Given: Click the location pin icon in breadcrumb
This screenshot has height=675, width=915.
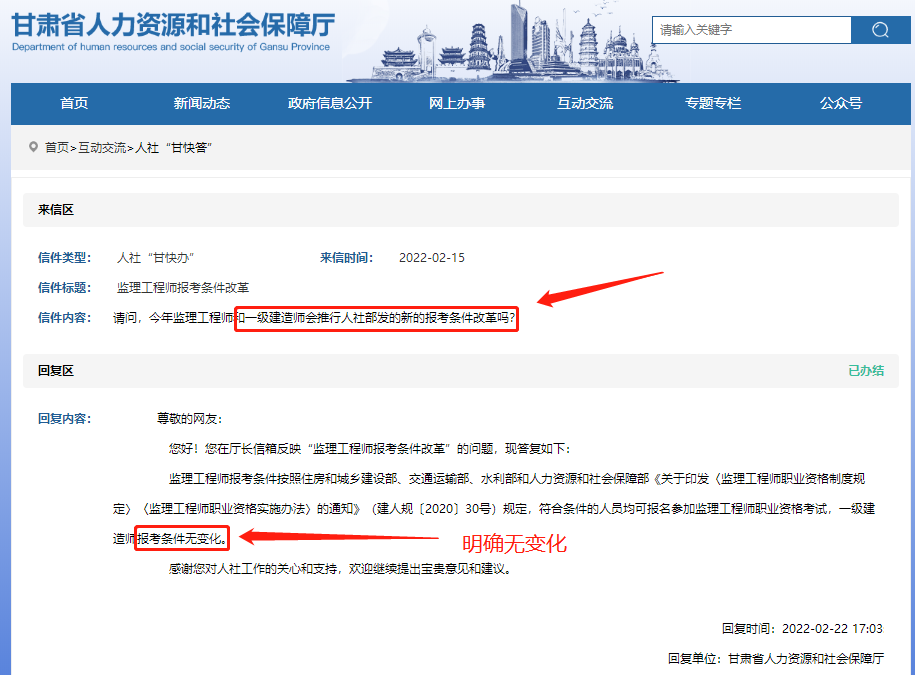Looking at the screenshot, I should pyautogui.click(x=33, y=148).
